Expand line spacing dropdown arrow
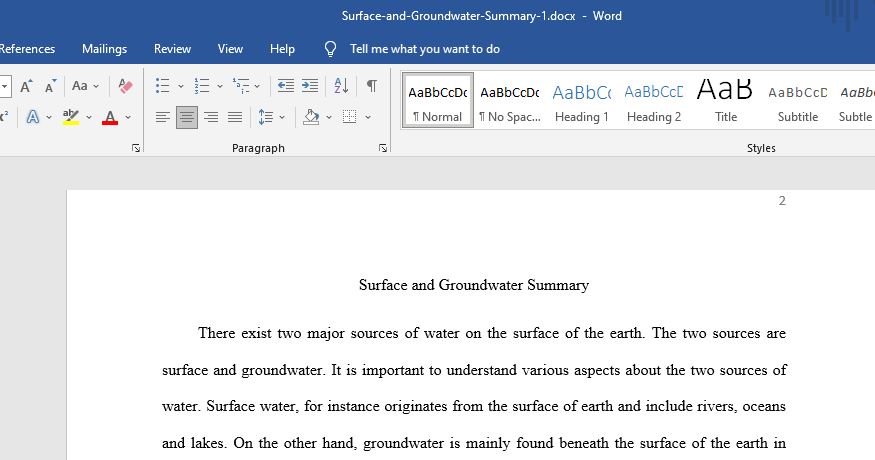The height and width of the screenshot is (460, 875). 282,117
